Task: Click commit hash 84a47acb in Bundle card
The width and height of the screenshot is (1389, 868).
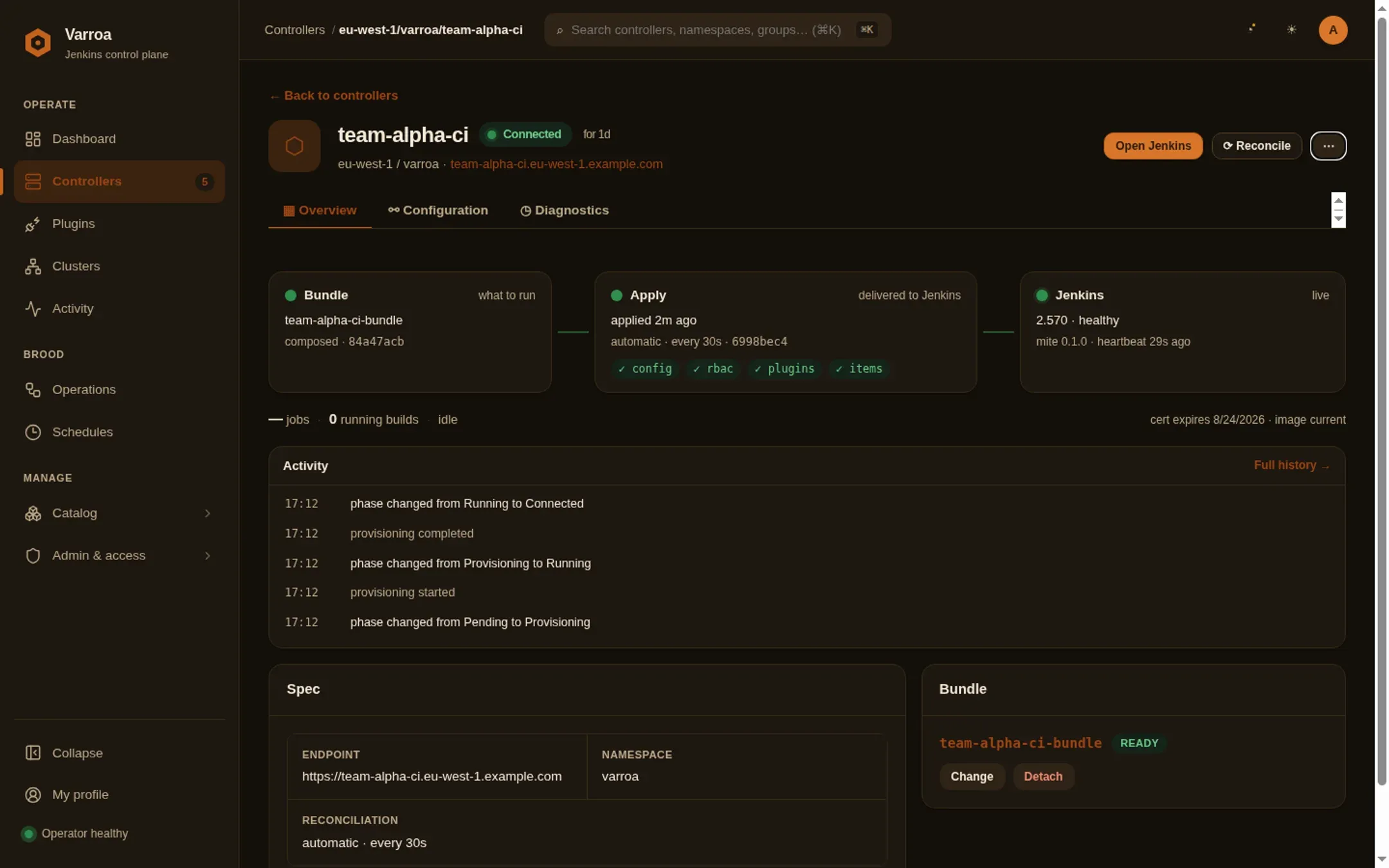Action: 376,341
